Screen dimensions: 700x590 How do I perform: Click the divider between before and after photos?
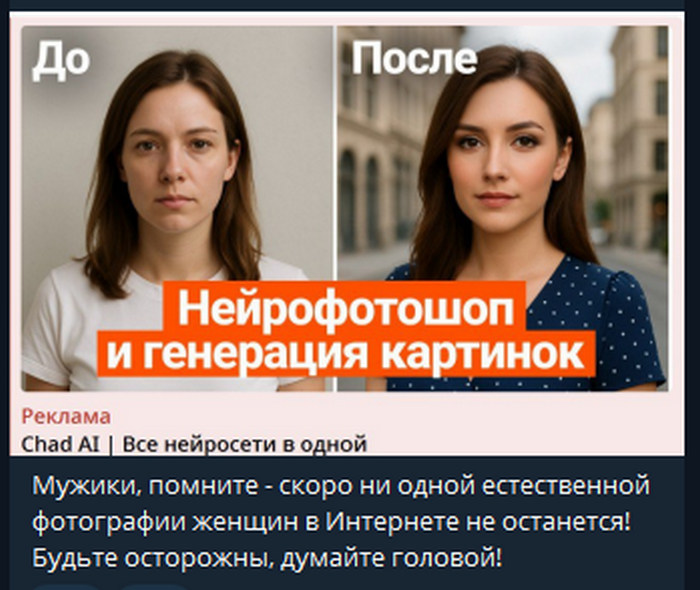point(335,208)
